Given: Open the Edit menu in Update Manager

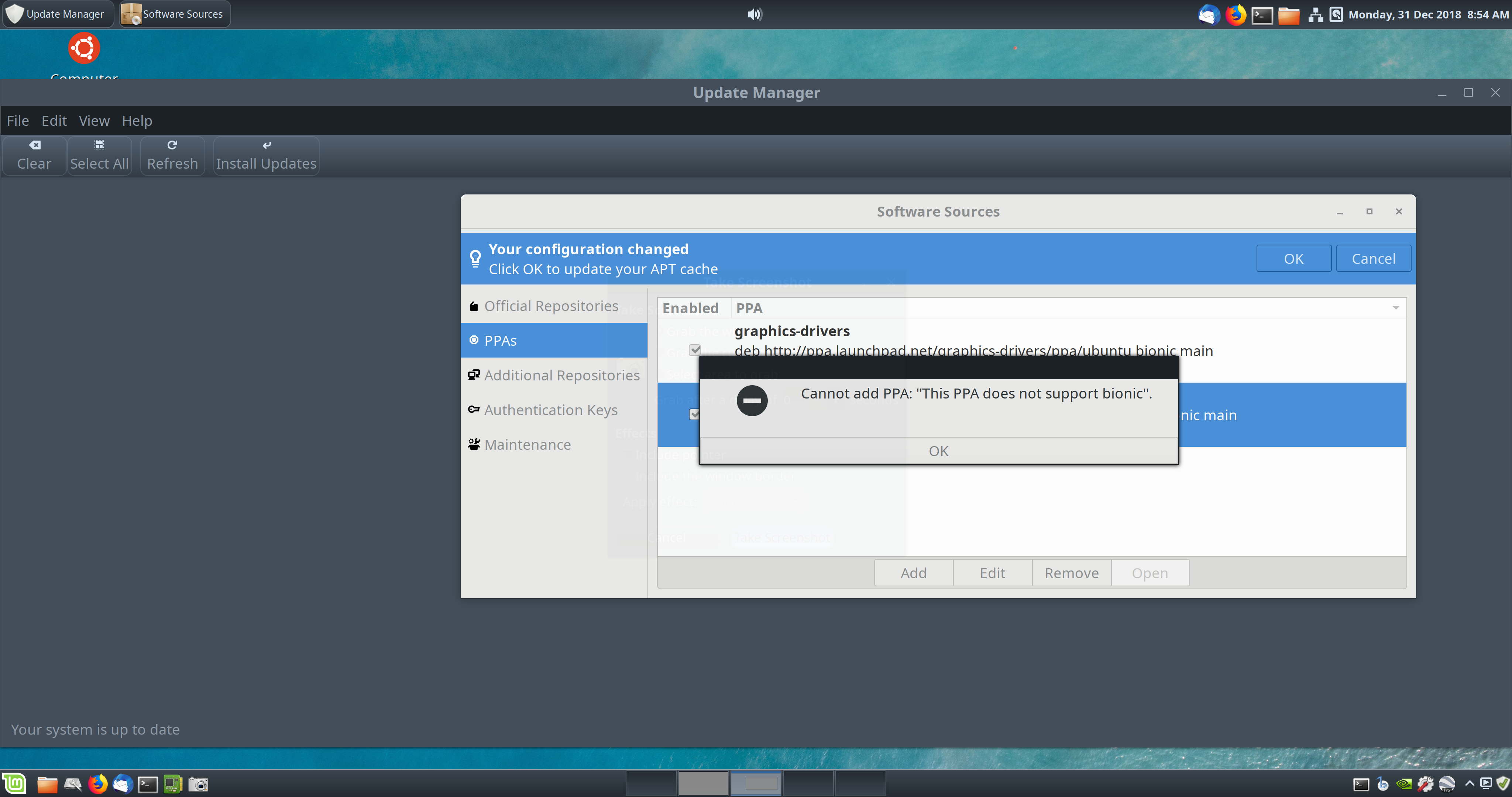Looking at the screenshot, I should [x=54, y=120].
